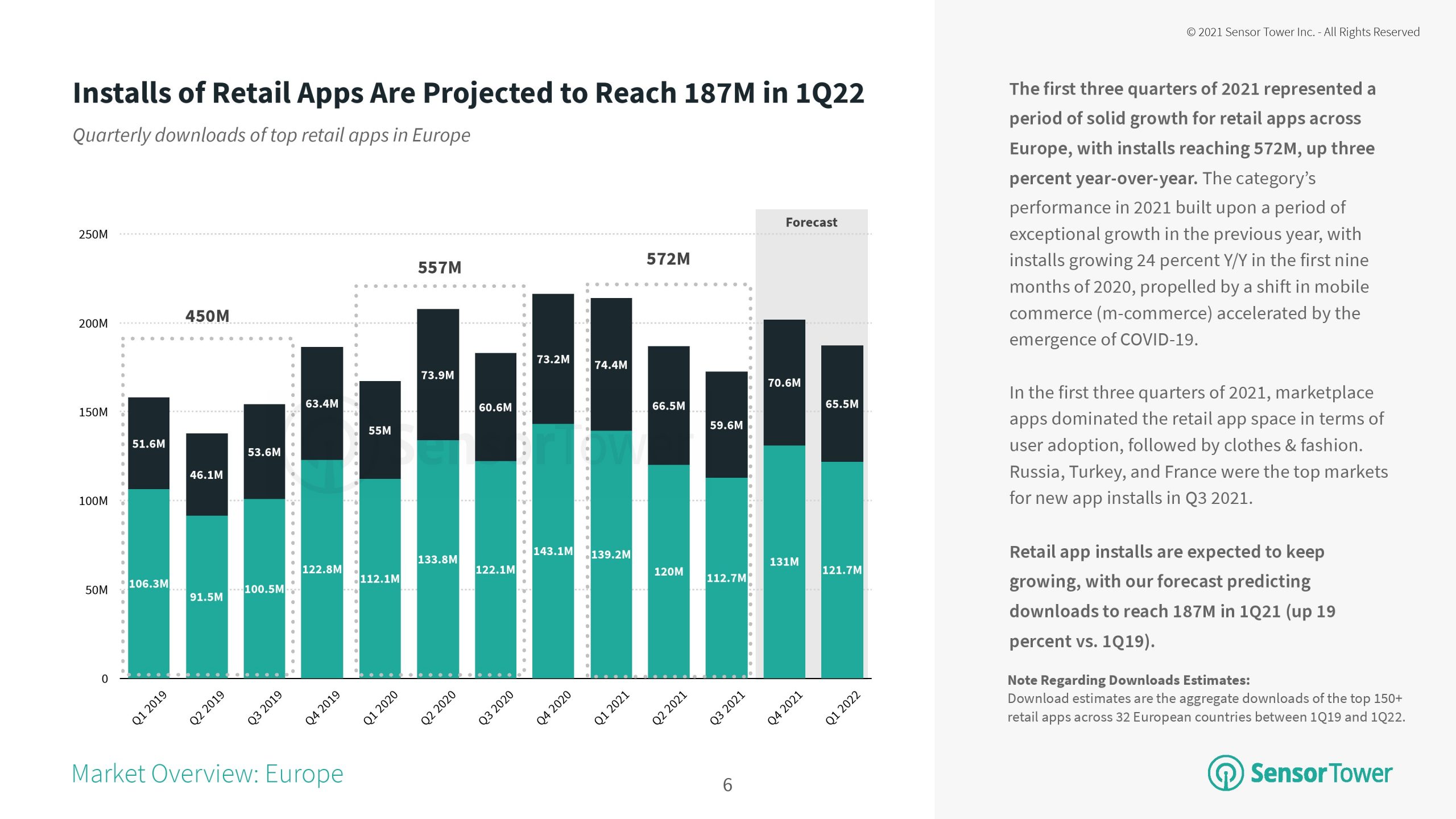Click the 450M total label
Viewport: 1456px width, 819px height.
point(207,316)
